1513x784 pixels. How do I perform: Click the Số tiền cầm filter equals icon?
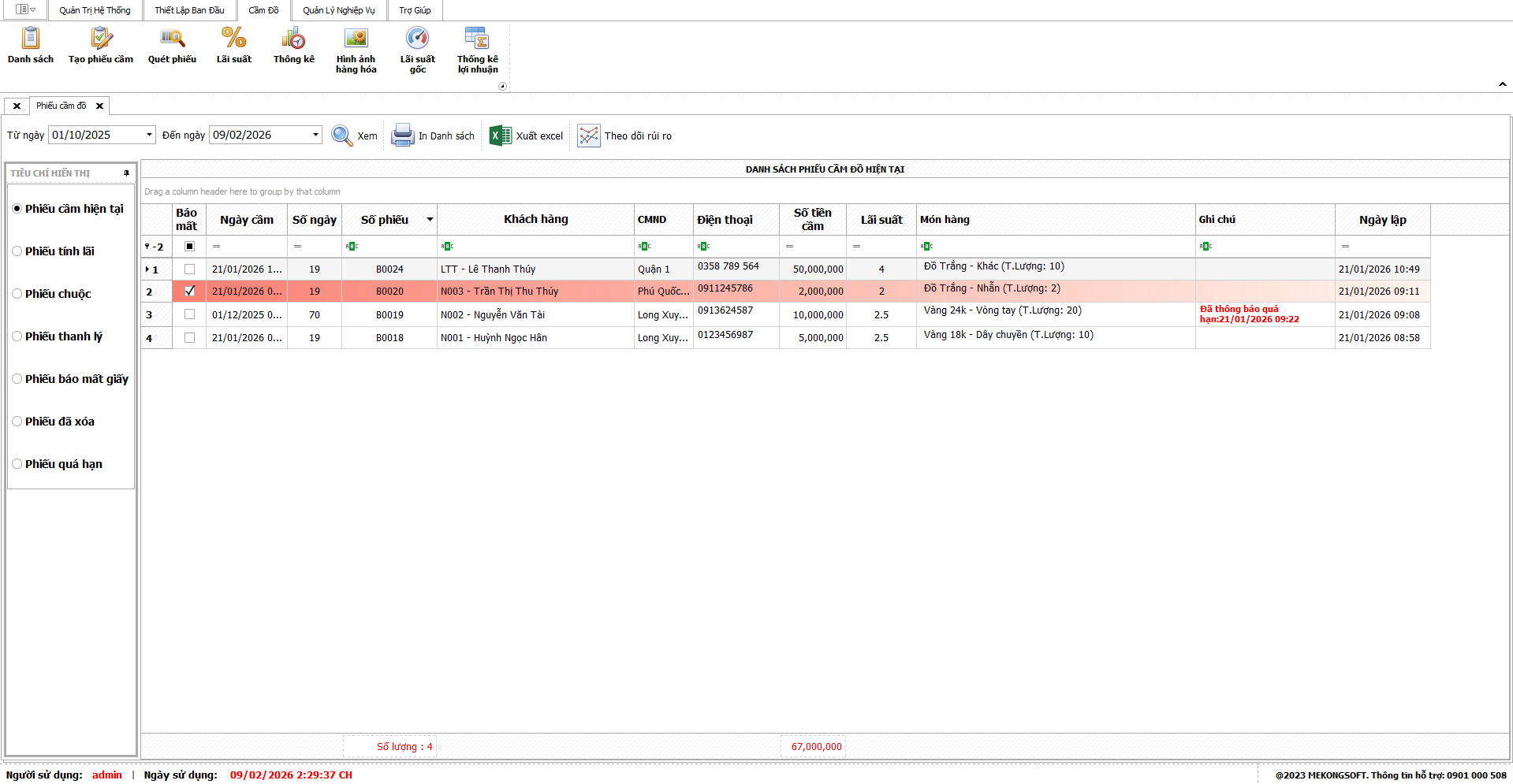pyautogui.click(x=789, y=247)
